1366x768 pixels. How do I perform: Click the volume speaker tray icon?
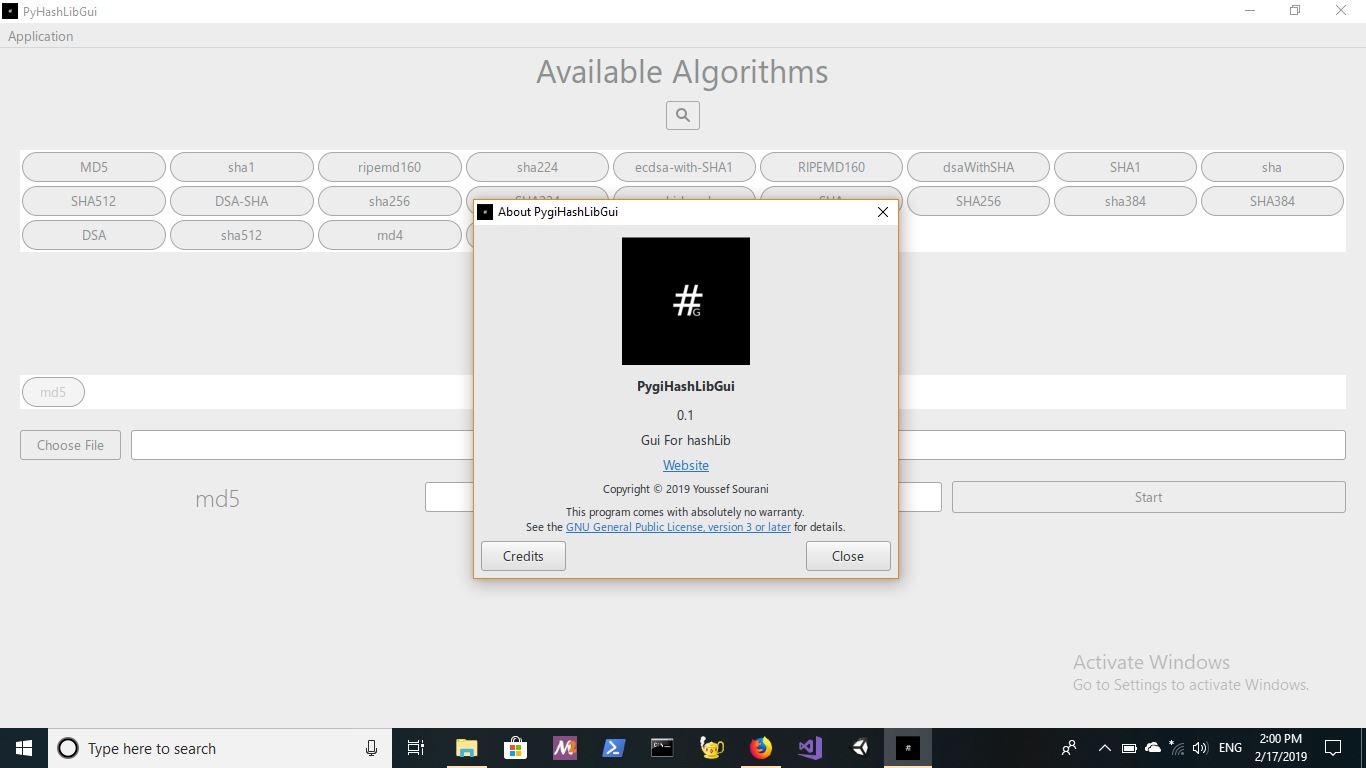tap(1200, 748)
